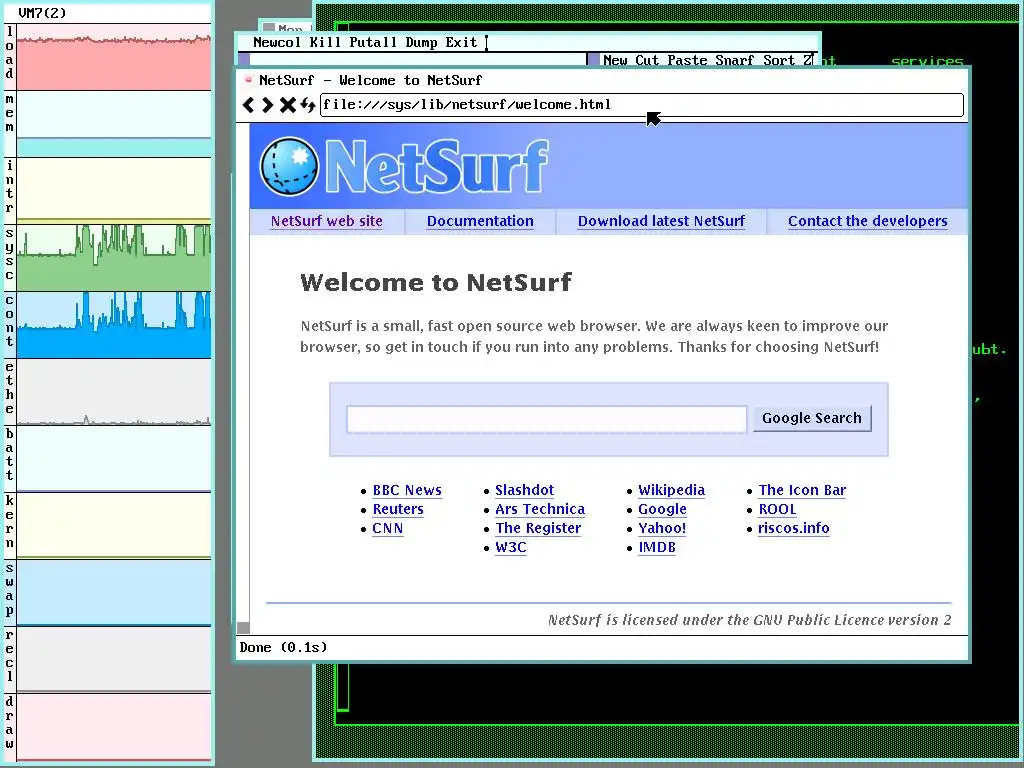Click Cut in acme column tag

click(x=647, y=60)
